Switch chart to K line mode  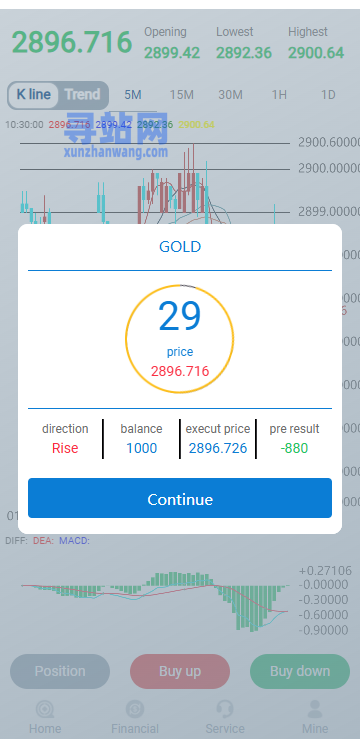[x=33, y=94]
